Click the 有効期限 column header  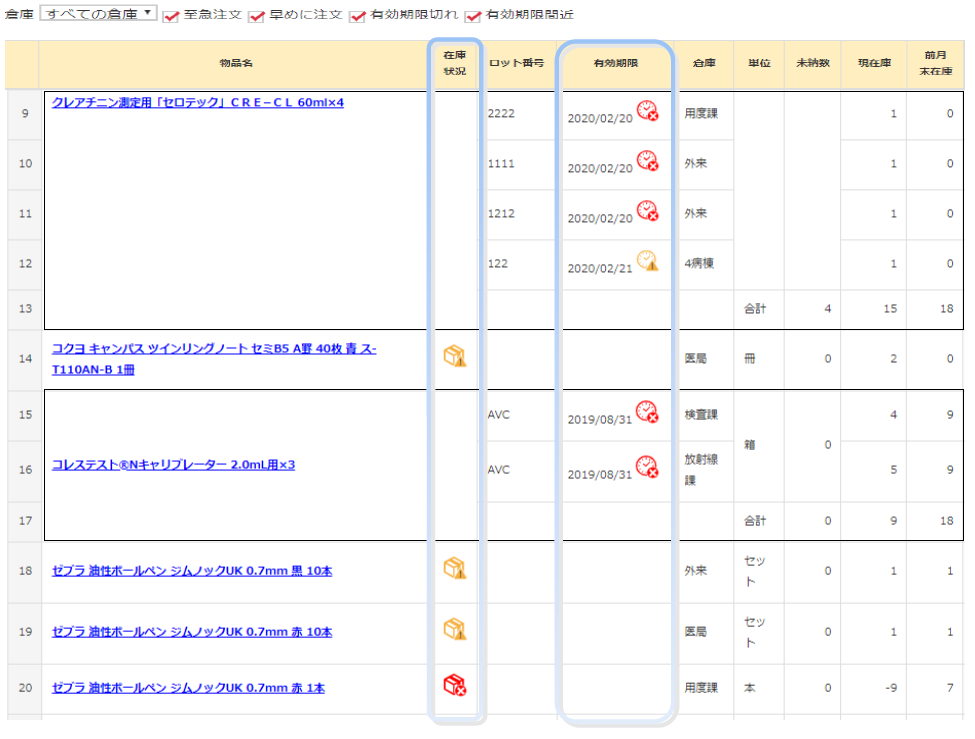[x=616, y=63]
